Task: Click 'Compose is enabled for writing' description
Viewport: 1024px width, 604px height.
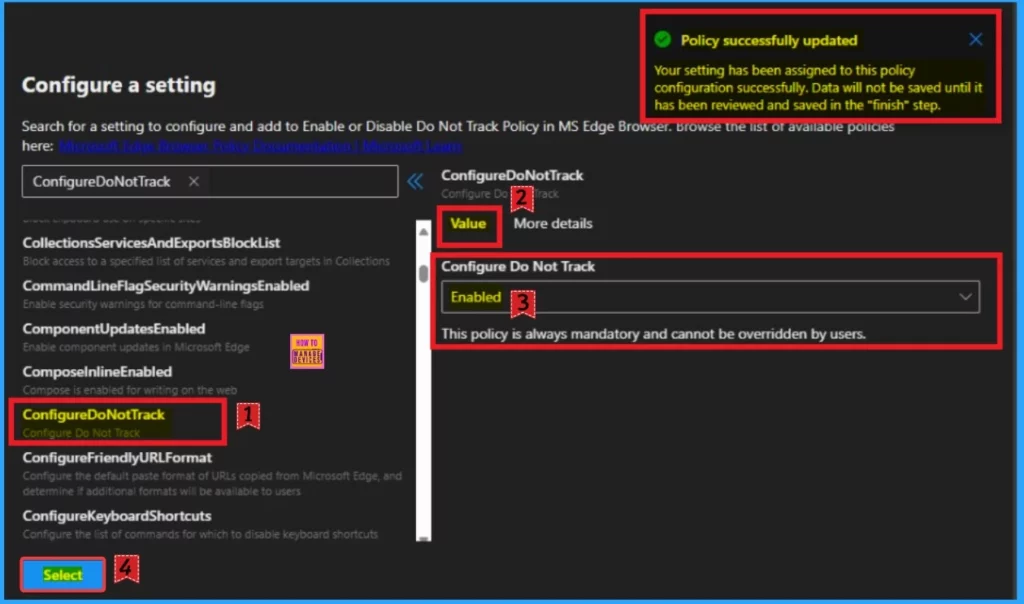Action: click(129, 390)
